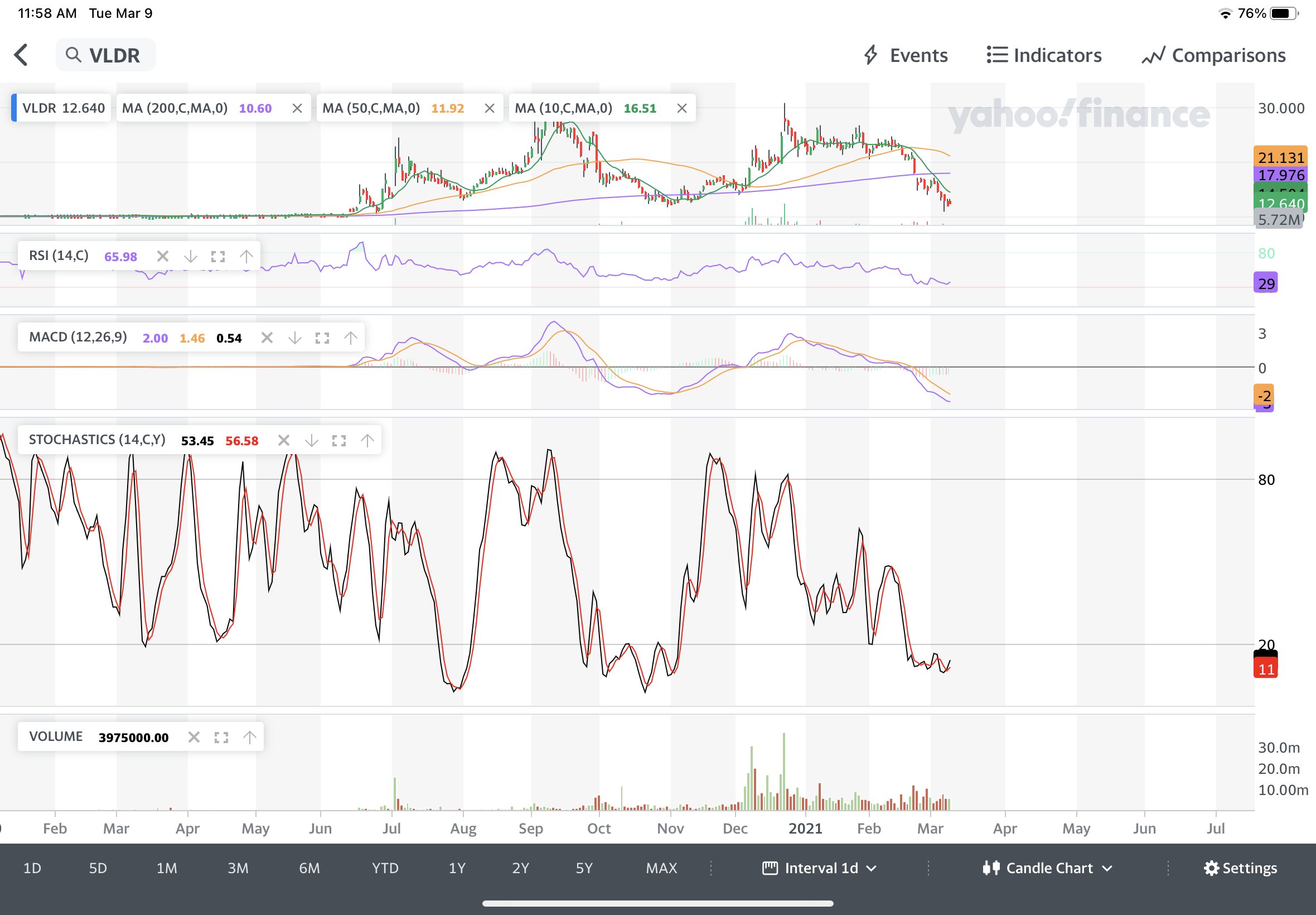Switch to the YTD range
Screen dimensions: 1316x915
point(385,868)
